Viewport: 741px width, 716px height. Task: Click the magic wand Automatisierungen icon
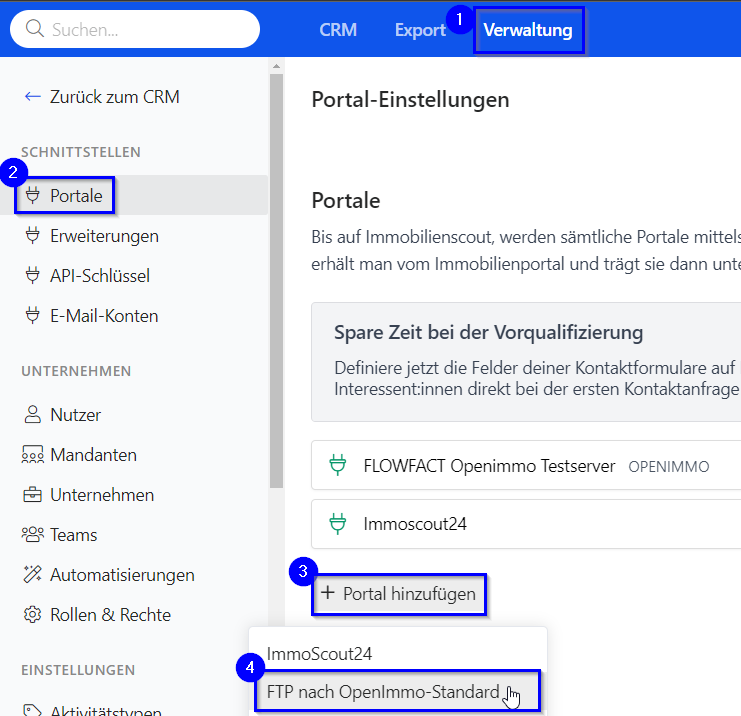(32, 575)
